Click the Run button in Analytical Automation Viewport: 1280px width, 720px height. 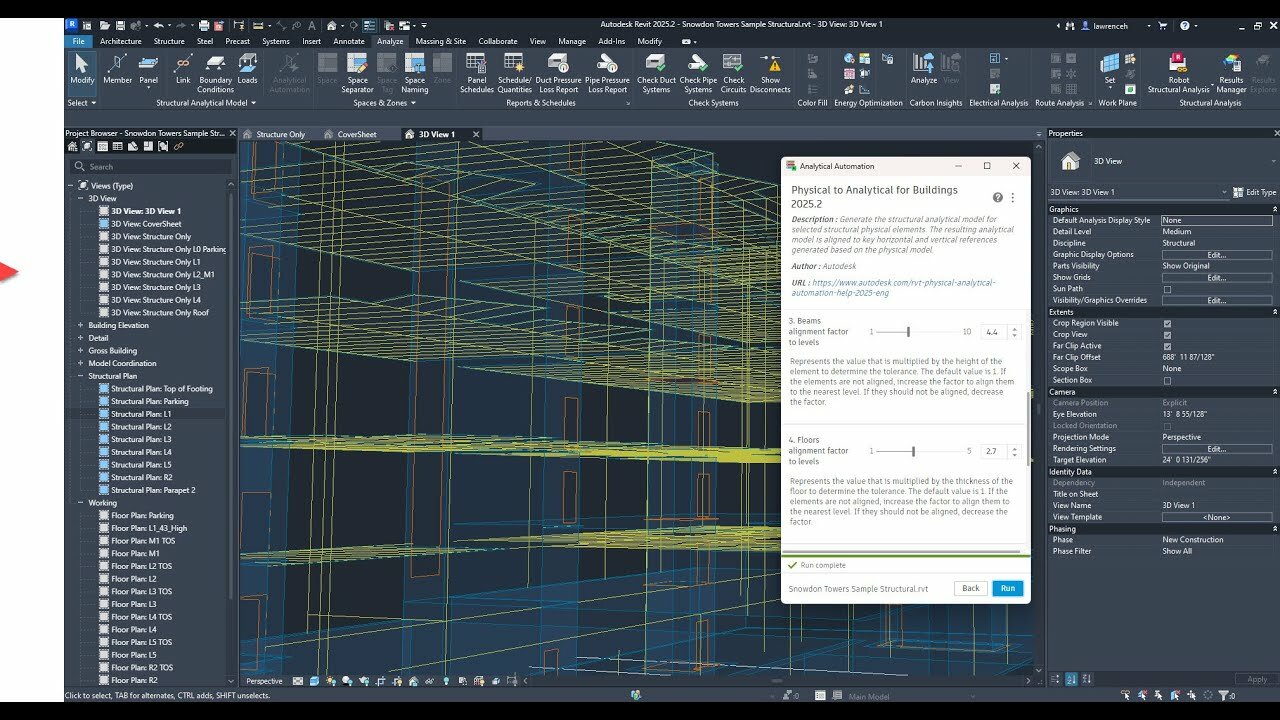tap(1007, 588)
